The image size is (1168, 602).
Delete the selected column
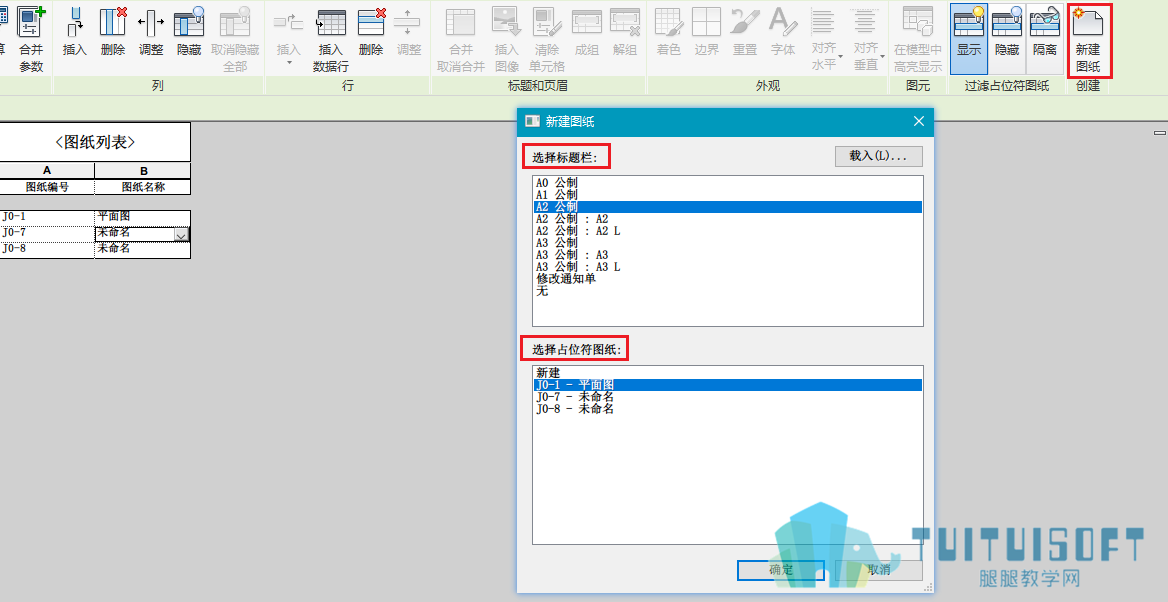[x=113, y=31]
